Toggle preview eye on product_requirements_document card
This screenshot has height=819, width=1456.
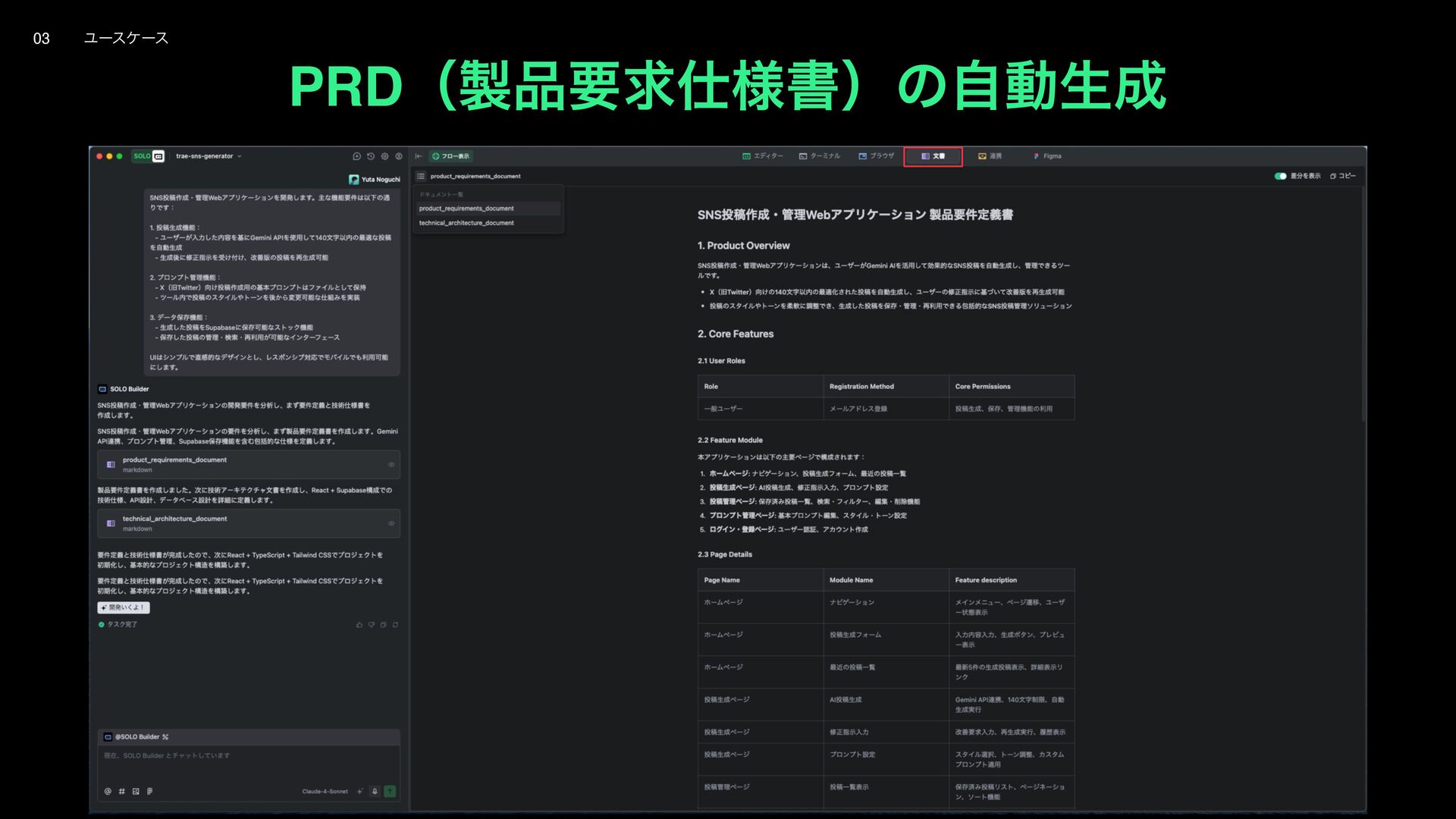click(x=391, y=465)
